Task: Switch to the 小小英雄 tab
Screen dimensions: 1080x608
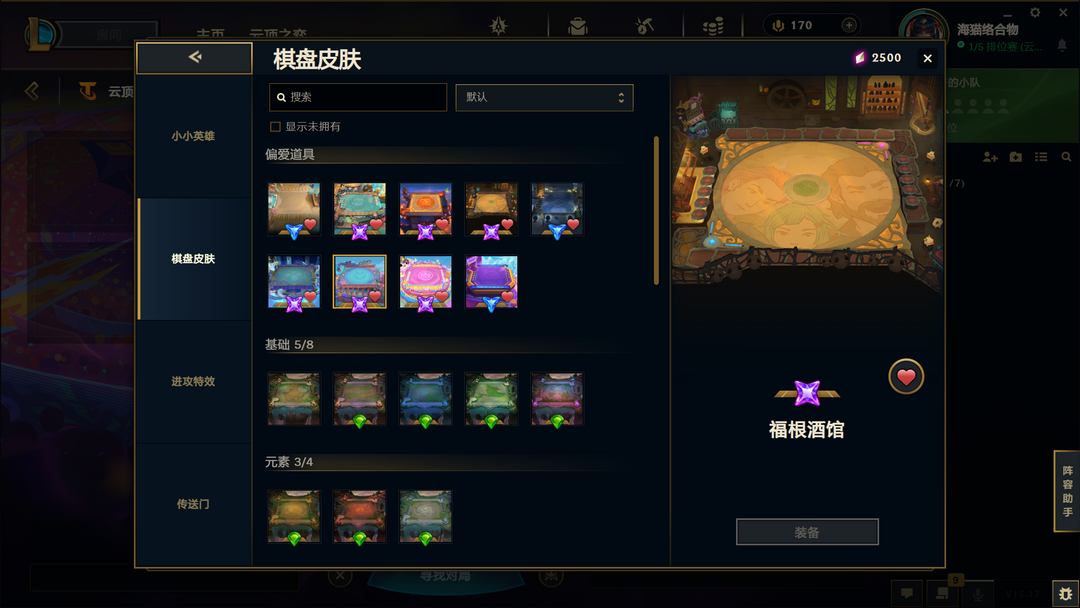Action: pyautogui.click(x=193, y=136)
